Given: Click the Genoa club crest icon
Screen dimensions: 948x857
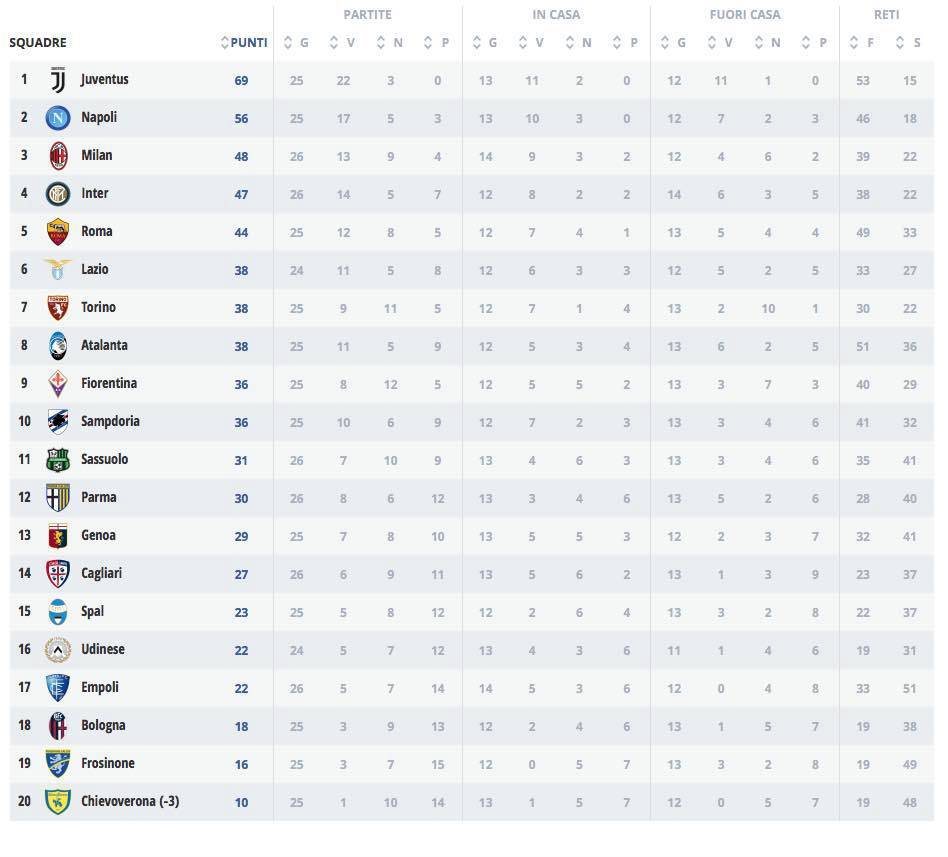Looking at the screenshot, I should [58, 536].
